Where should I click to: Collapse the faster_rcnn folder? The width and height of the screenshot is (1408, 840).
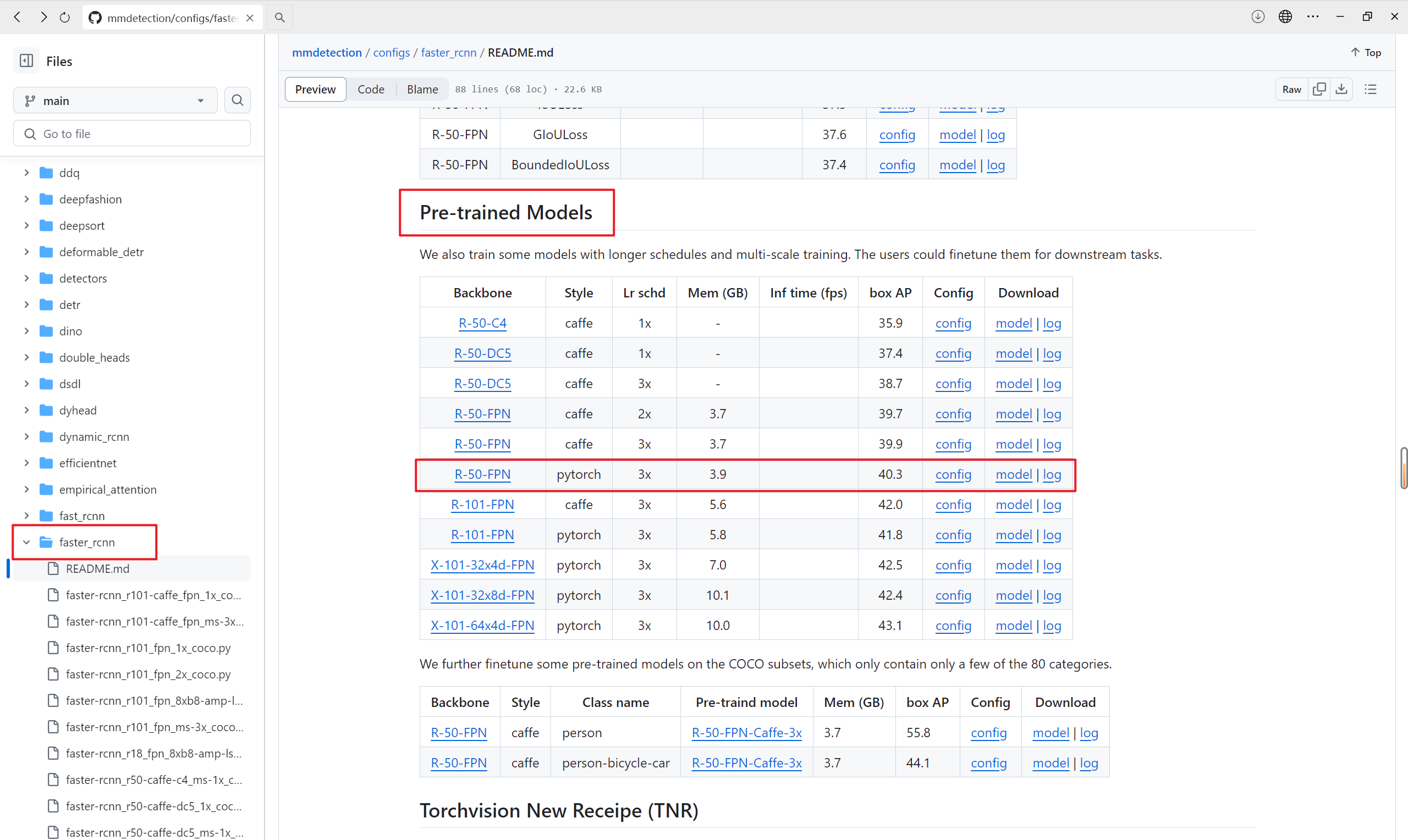click(x=26, y=542)
